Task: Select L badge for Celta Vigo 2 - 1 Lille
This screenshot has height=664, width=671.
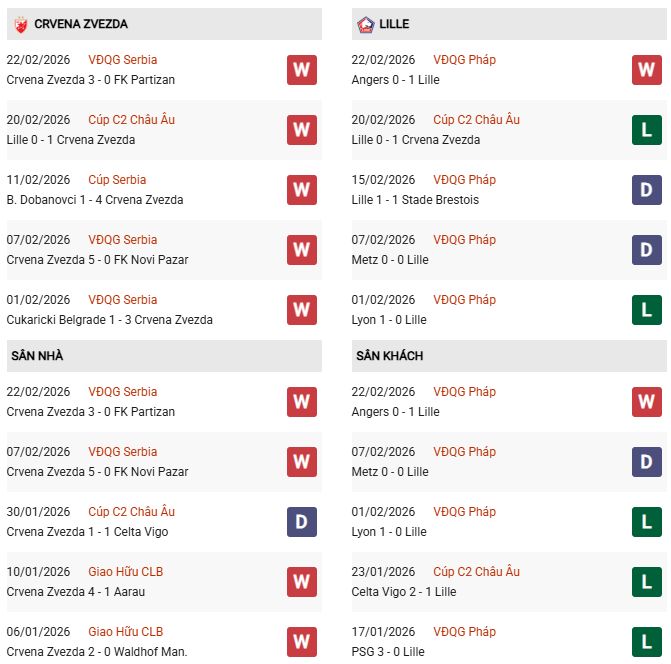Action: point(647,582)
